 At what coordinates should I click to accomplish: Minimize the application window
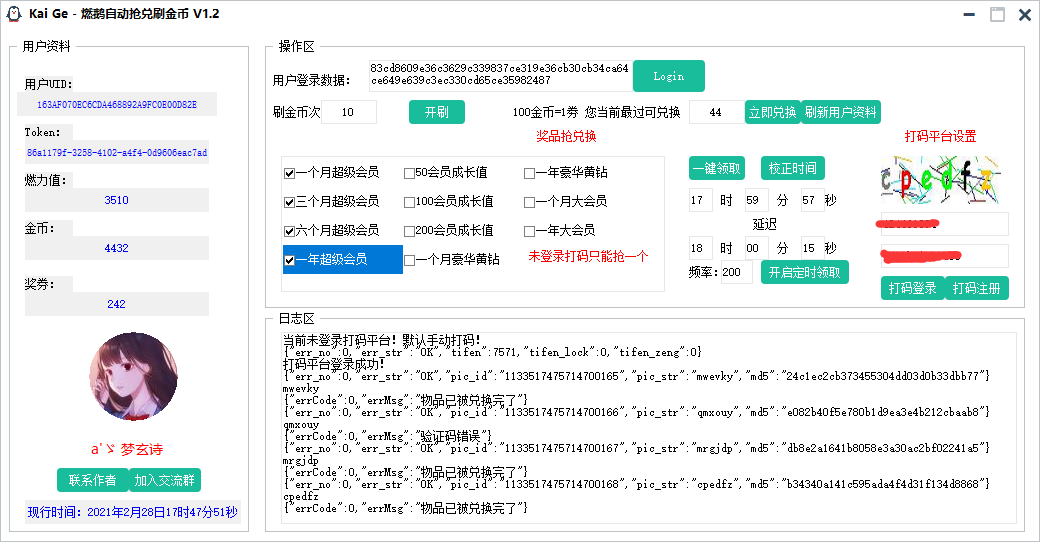click(969, 14)
